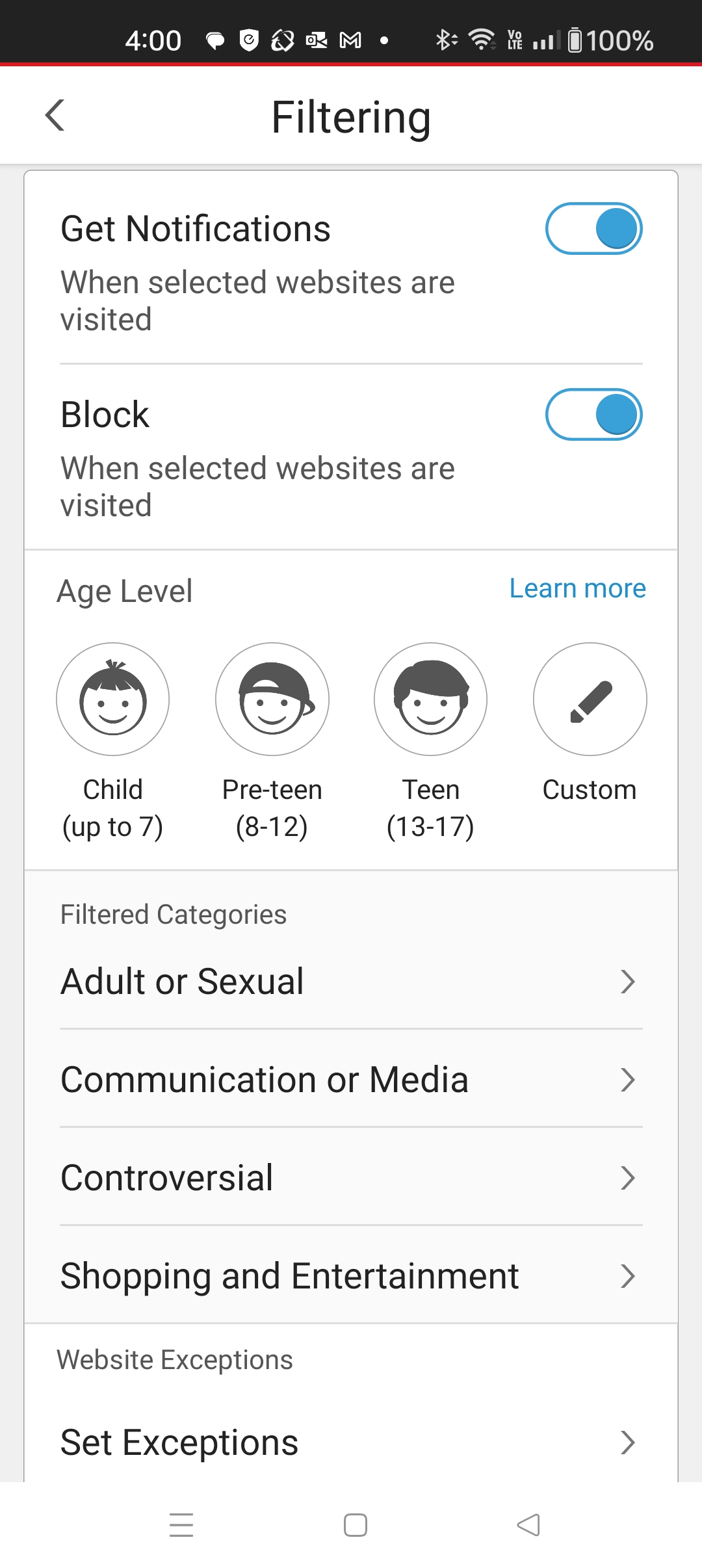The height and width of the screenshot is (1568, 702).
Task: Tap the Filtering page title
Action: coord(351,117)
